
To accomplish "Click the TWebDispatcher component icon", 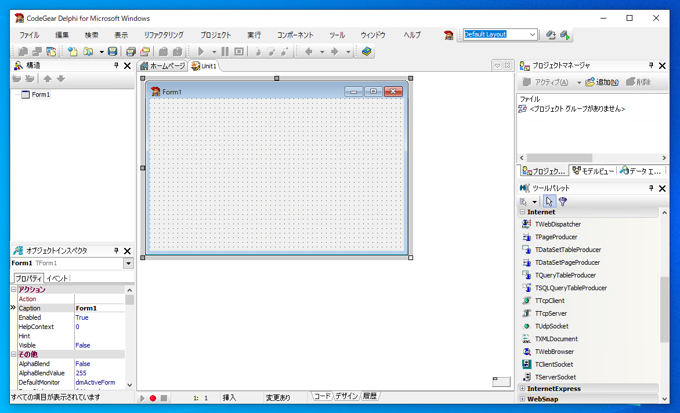I will pos(526,224).
